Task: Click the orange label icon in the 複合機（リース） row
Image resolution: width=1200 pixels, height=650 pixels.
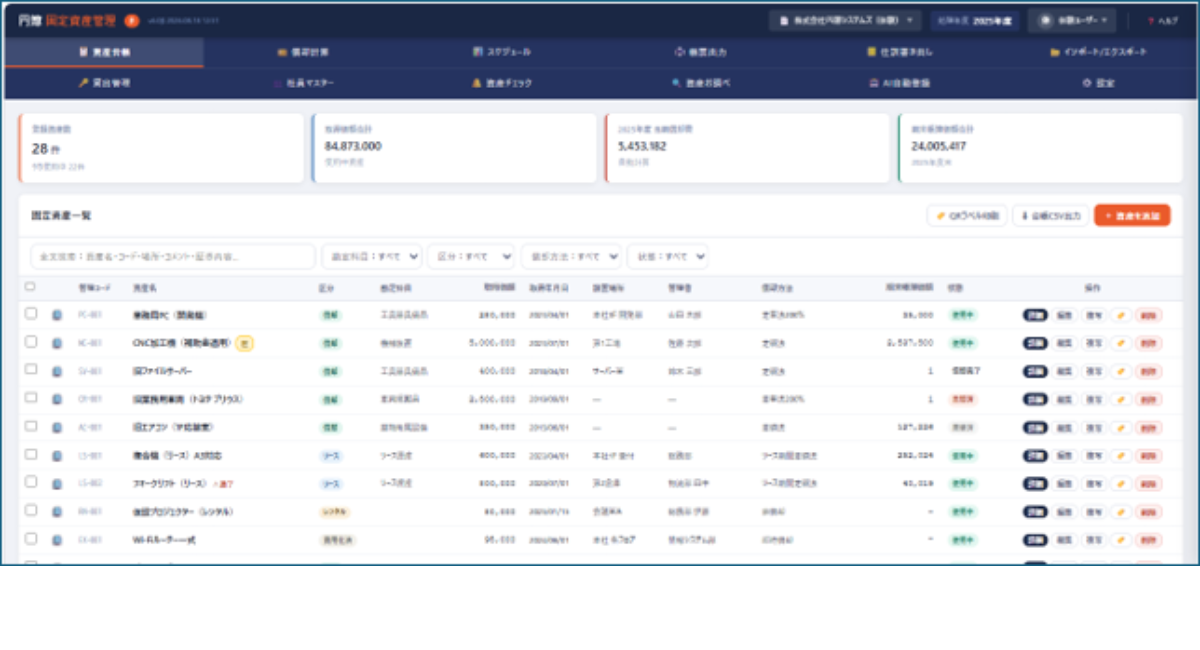Action: [x=1121, y=455]
